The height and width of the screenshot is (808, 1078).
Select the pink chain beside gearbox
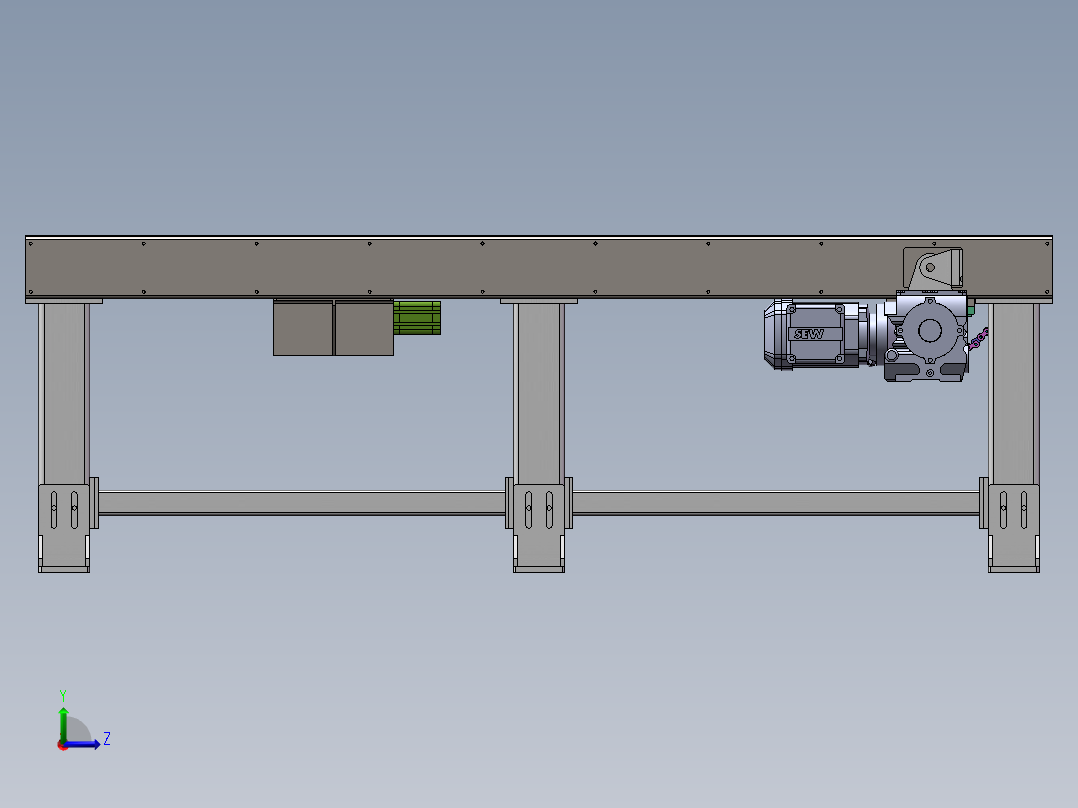click(x=978, y=339)
